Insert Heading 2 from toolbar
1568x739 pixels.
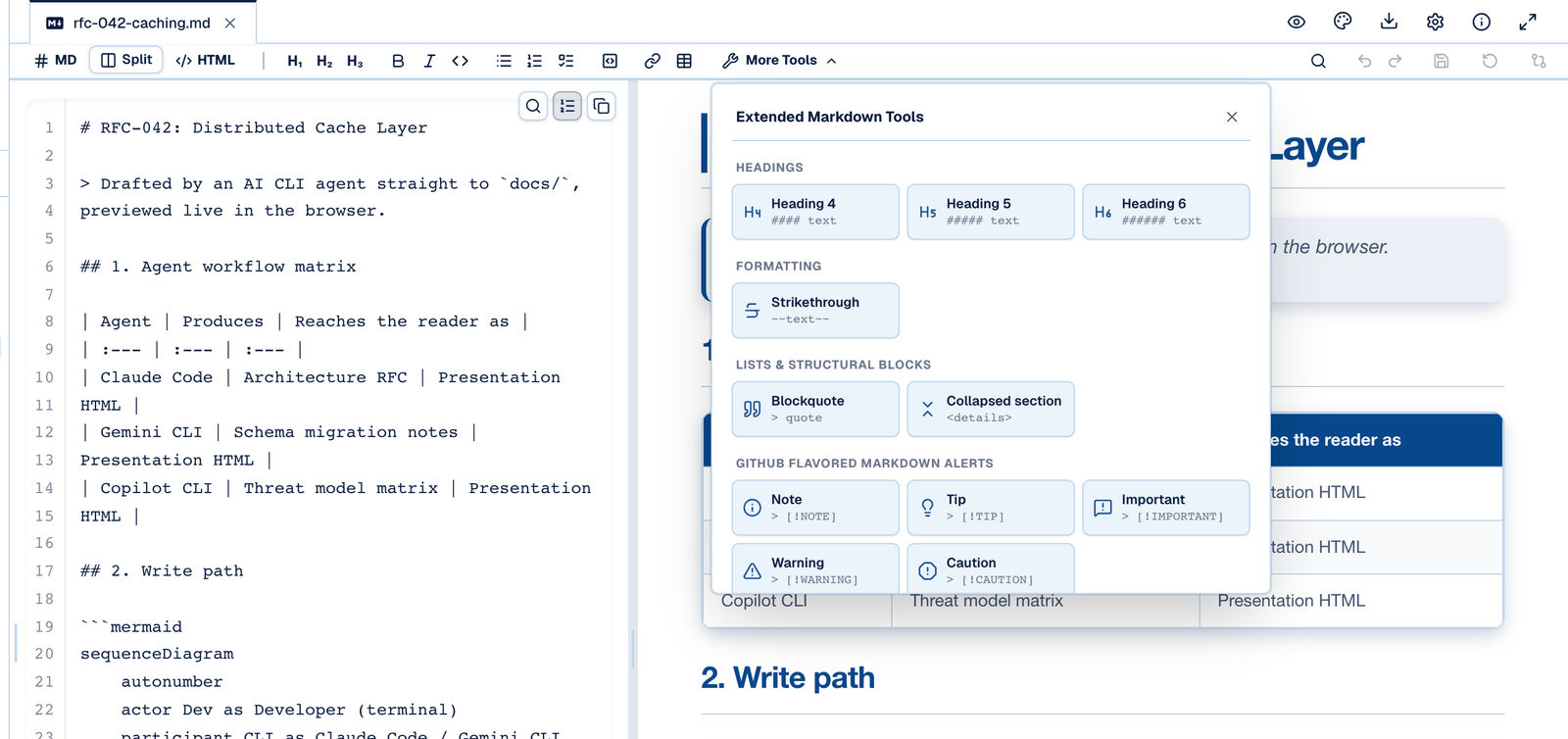(x=324, y=61)
